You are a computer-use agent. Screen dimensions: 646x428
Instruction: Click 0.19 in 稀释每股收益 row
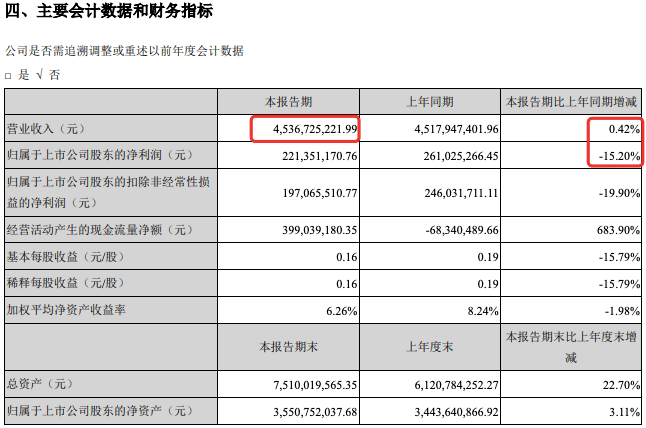488,284
